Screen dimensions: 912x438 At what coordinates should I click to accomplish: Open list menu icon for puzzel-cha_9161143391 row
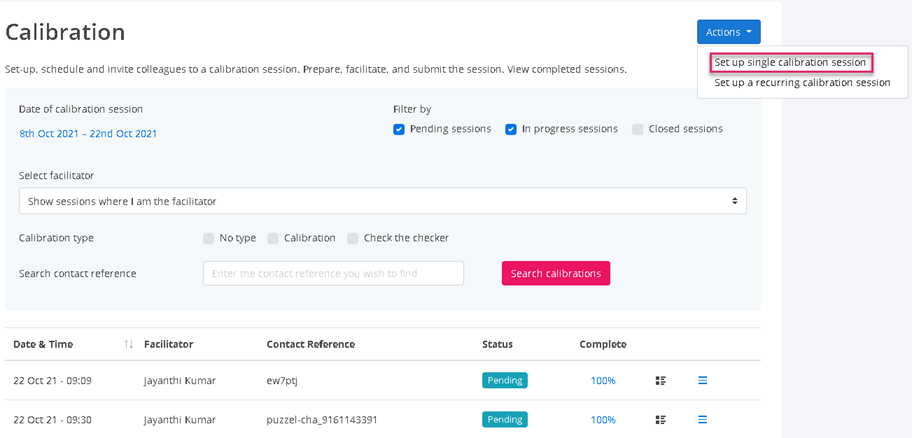702,420
